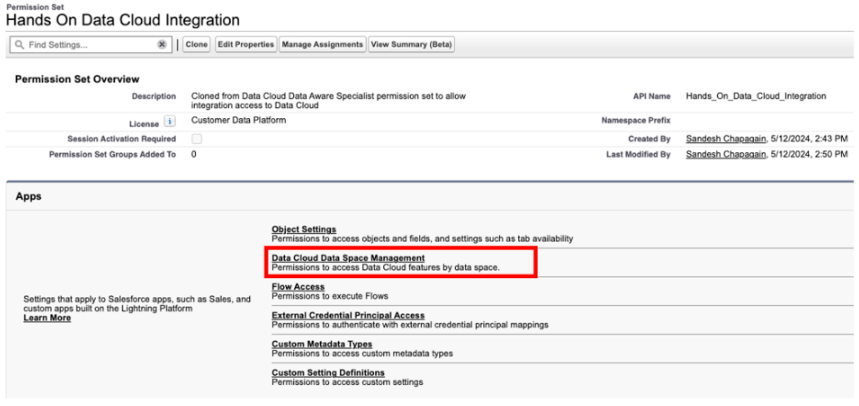Toggle Session Activation Required checkbox

(x=196, y=138)
